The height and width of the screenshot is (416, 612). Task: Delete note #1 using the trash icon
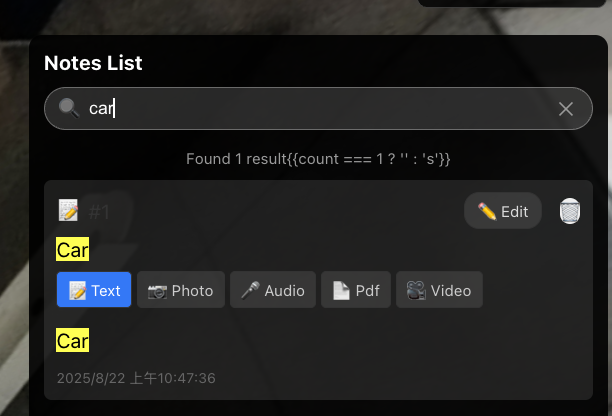pos(569,211)
